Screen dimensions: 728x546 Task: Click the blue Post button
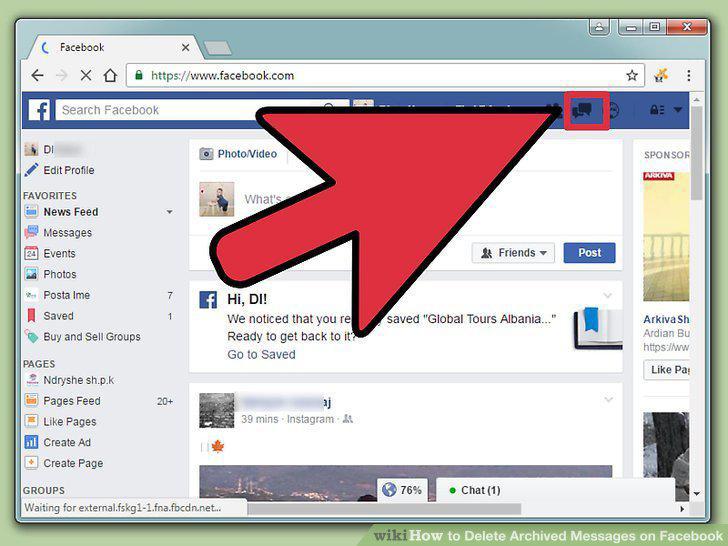[590, 253]
